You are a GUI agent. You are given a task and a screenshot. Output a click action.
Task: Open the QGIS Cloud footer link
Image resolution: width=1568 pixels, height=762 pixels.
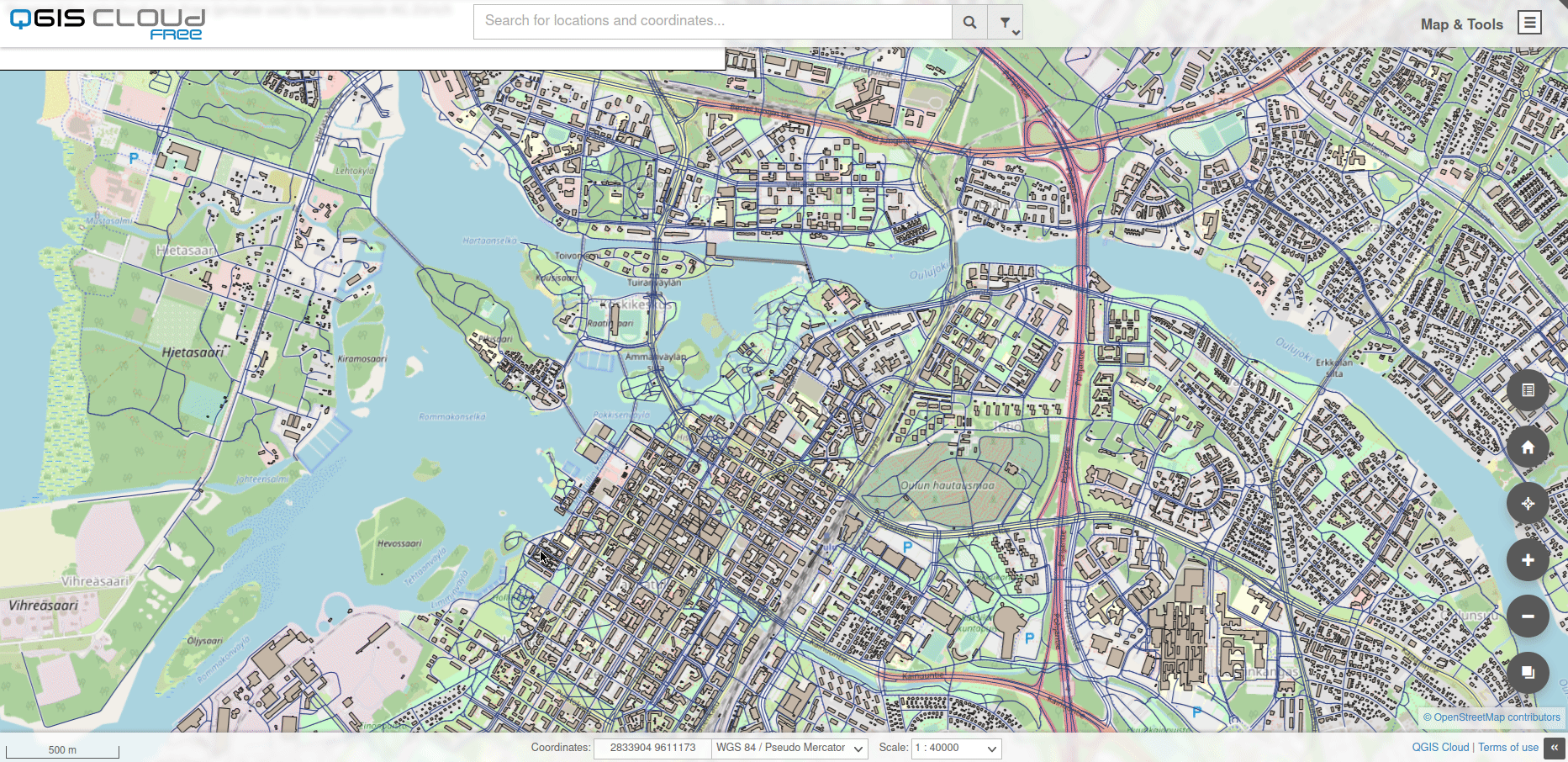click(1440, 747)
